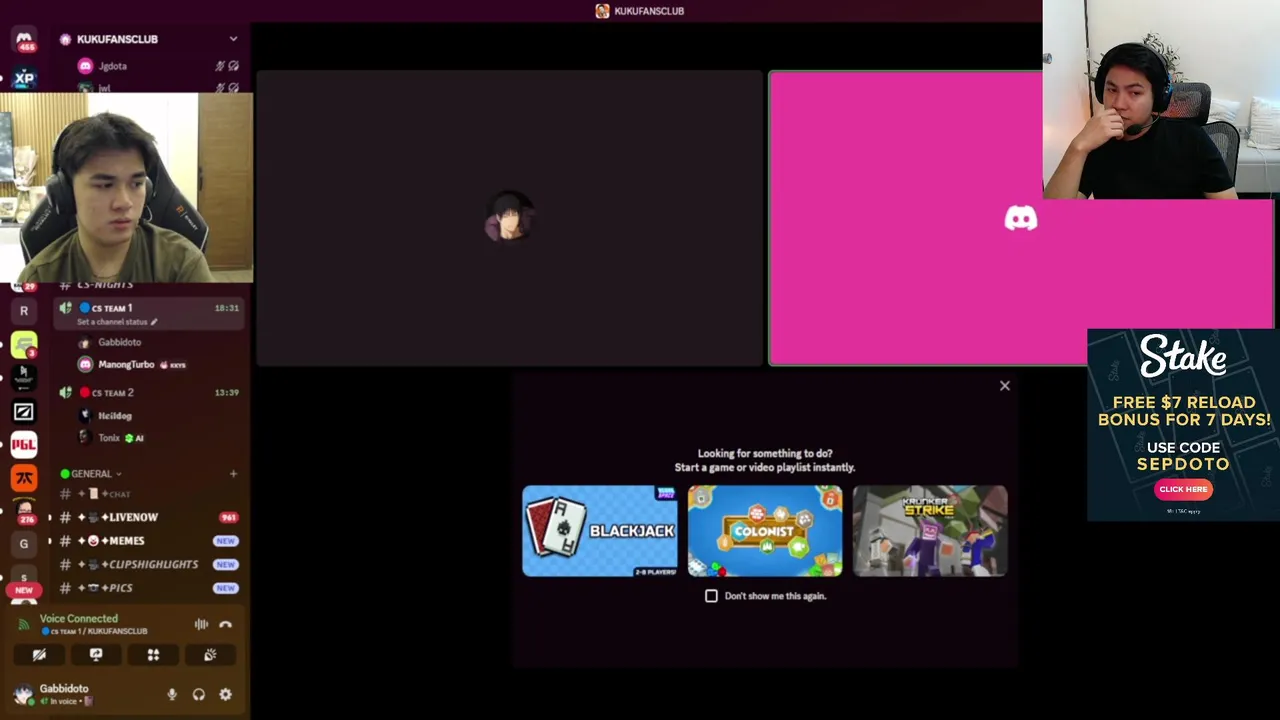Open the XP server icon
Screen dimensions: 1280x720
point(24,78)
